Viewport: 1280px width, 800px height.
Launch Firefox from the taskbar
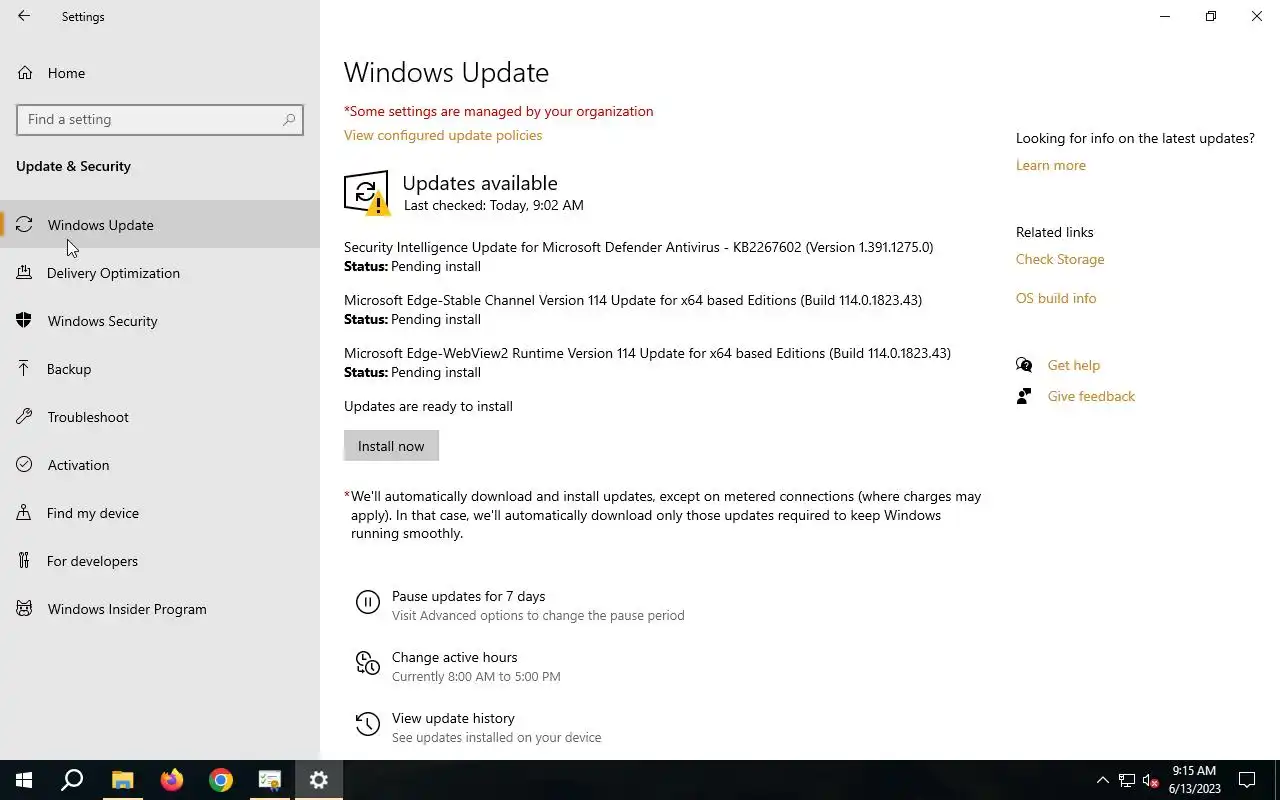point(172,780)
